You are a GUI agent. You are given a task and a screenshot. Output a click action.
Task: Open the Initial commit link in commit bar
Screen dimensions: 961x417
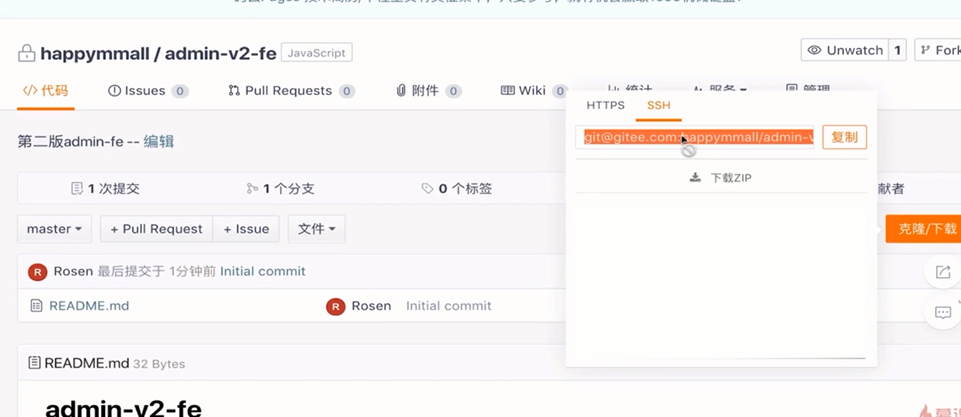[x=262, y=271]
